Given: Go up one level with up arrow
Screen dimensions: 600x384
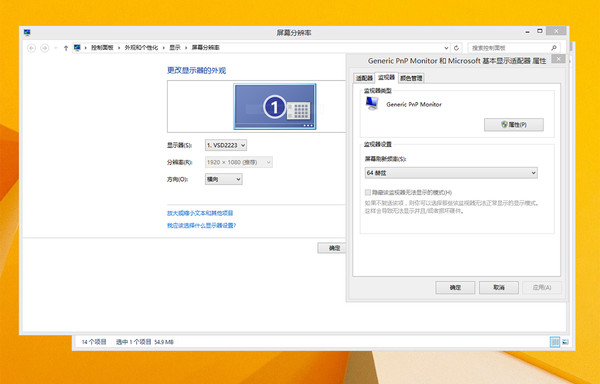Looking at the screenshot, I should [66, 48].
